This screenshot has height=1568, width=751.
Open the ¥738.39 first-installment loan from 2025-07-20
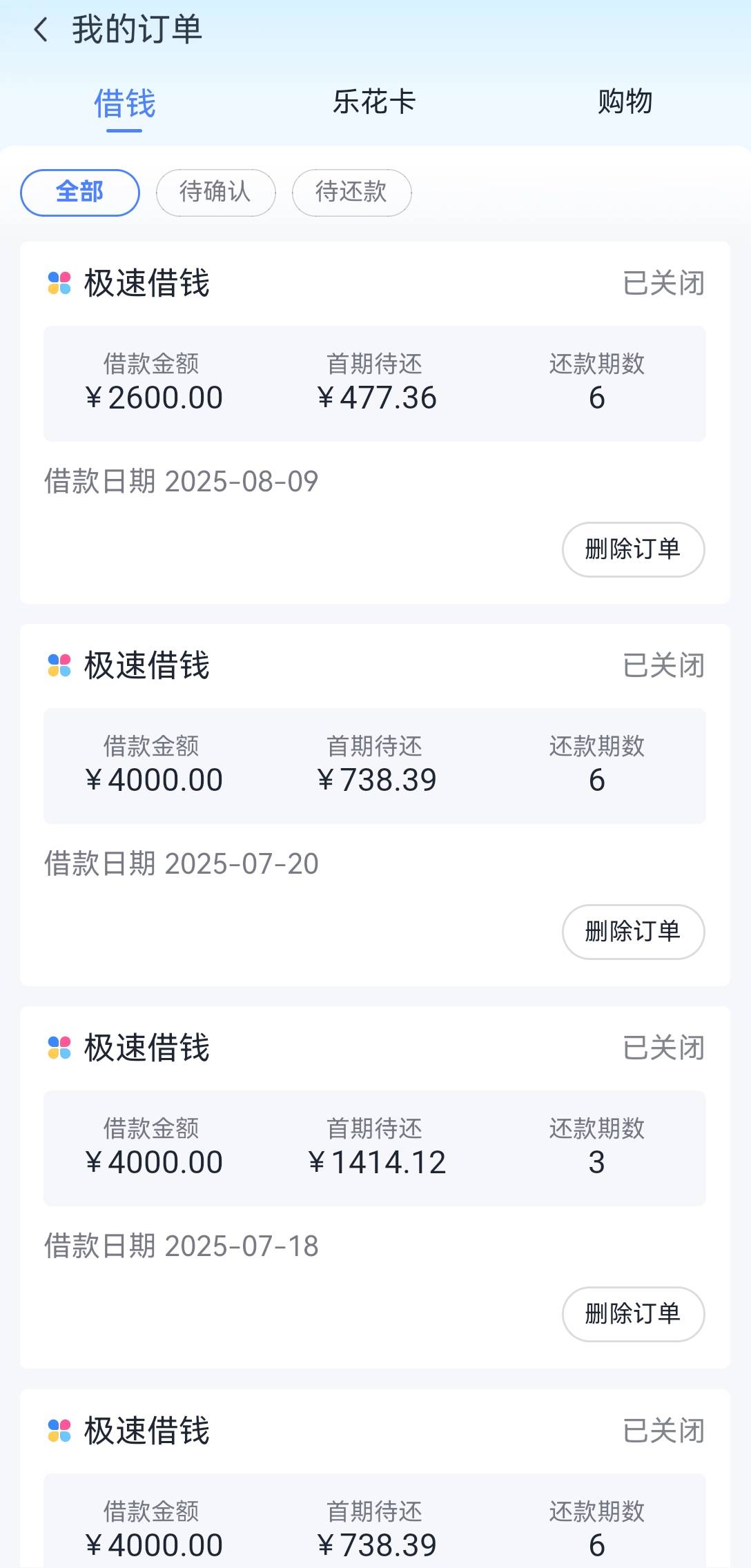pyautogui.click(x=375, y=766)
